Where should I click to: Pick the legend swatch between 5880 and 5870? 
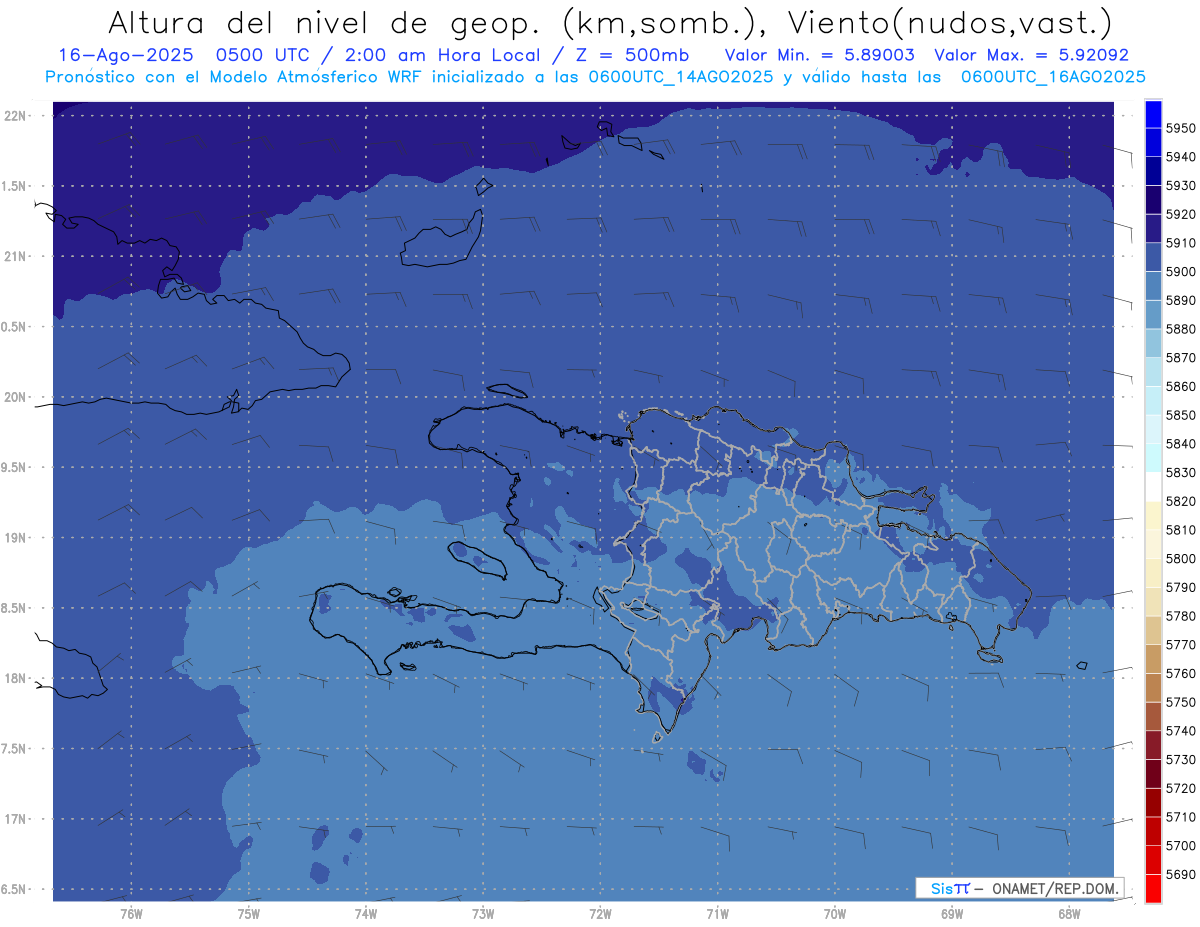click(x=1153, y=343)
